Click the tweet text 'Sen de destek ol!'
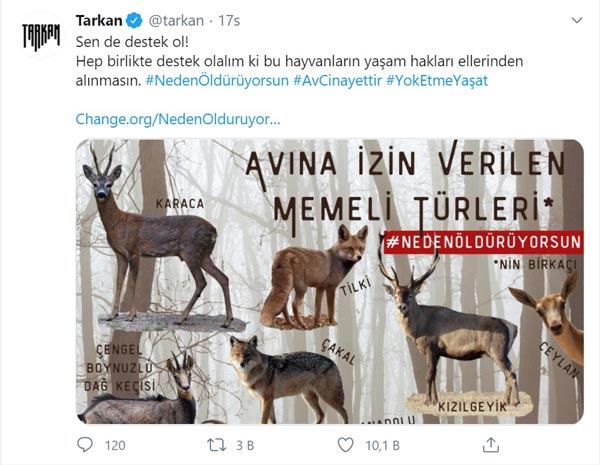 [132, 42]
